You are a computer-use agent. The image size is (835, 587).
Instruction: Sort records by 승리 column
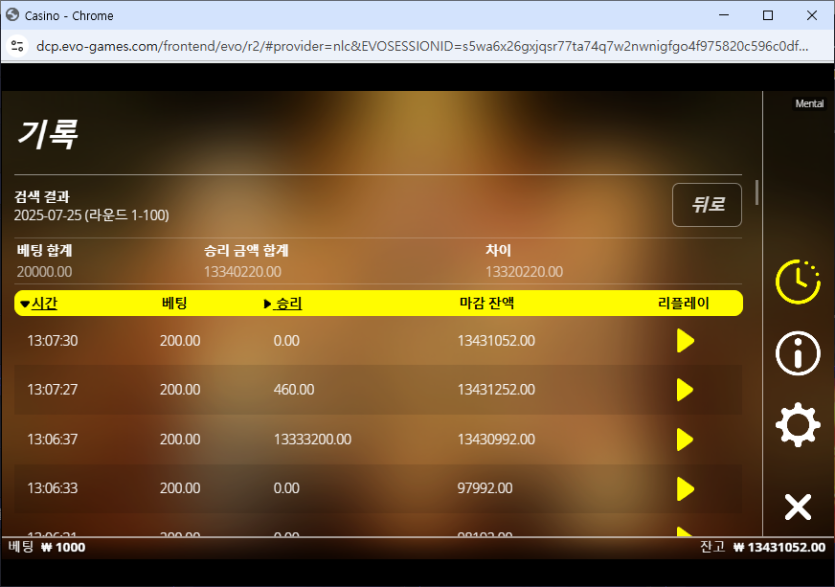coord(288,303)
